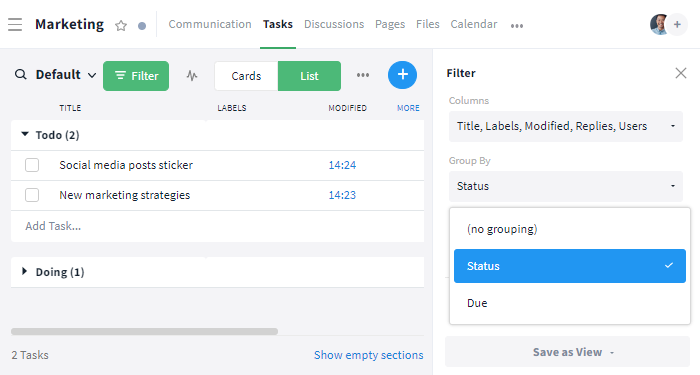Click the status dot beside Marketing
The height and width of the screenshot is (375, 700).
142,26
